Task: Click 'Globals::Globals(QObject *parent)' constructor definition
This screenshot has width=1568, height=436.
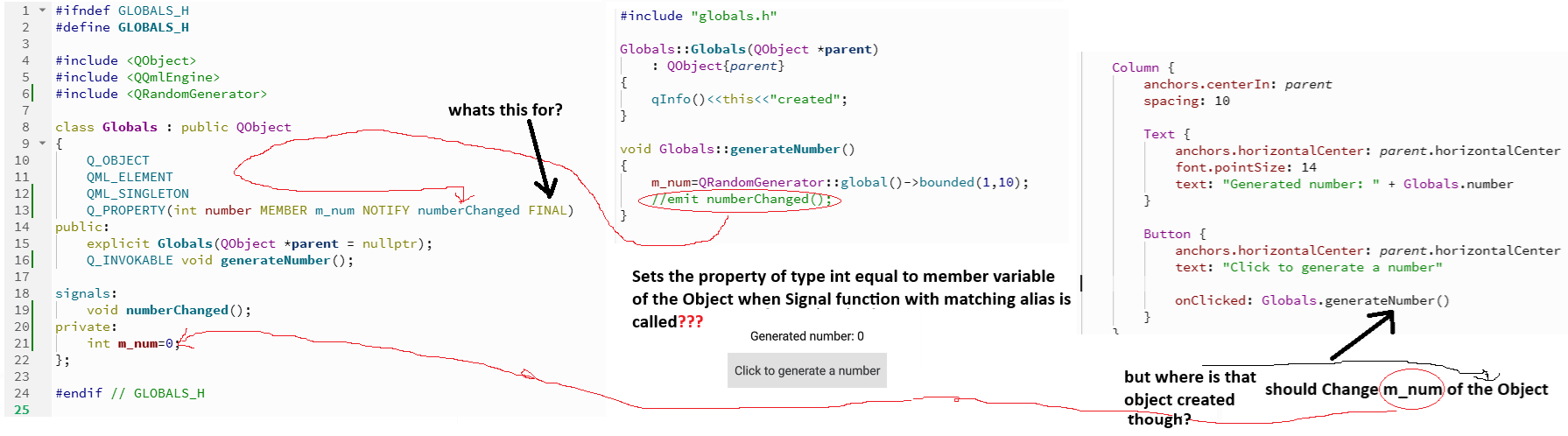Action: point(749,49)
